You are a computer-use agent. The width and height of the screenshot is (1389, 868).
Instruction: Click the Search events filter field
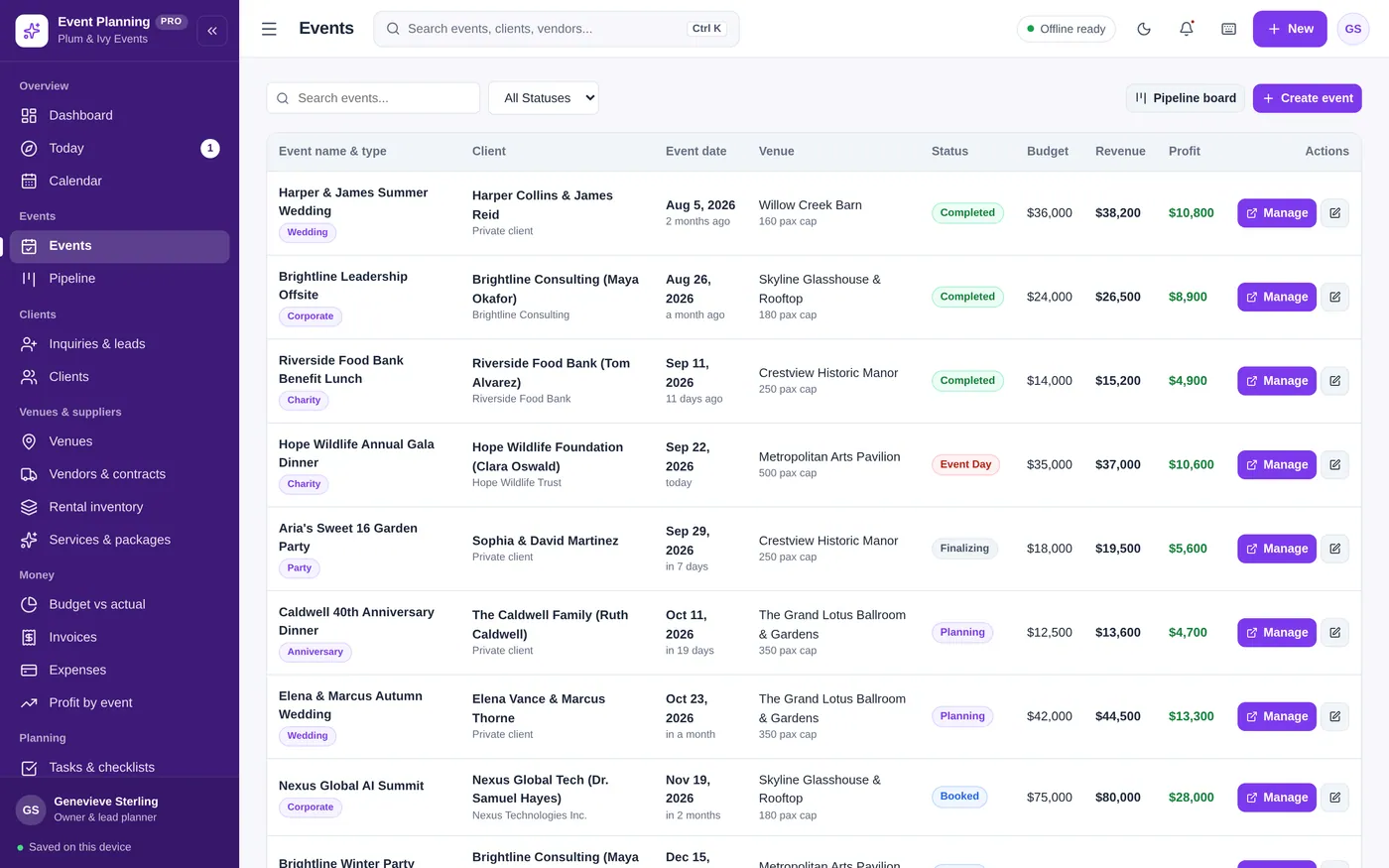(x=373, y=98)
